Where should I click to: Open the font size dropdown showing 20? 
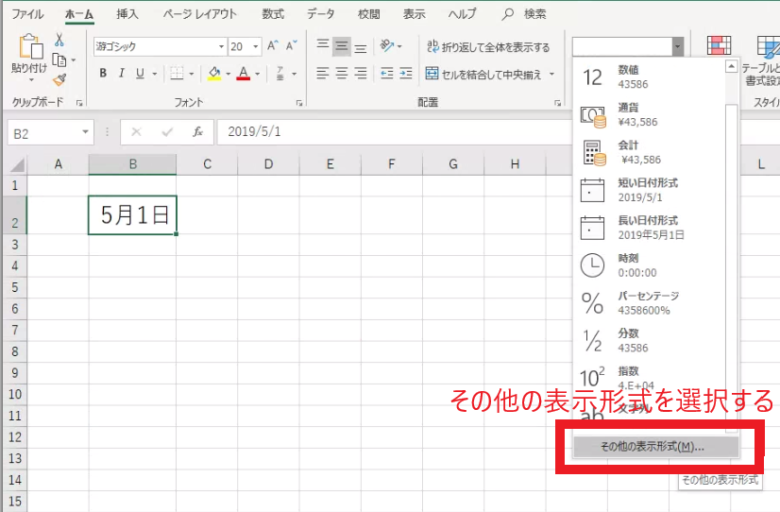[x=256, y=47]
